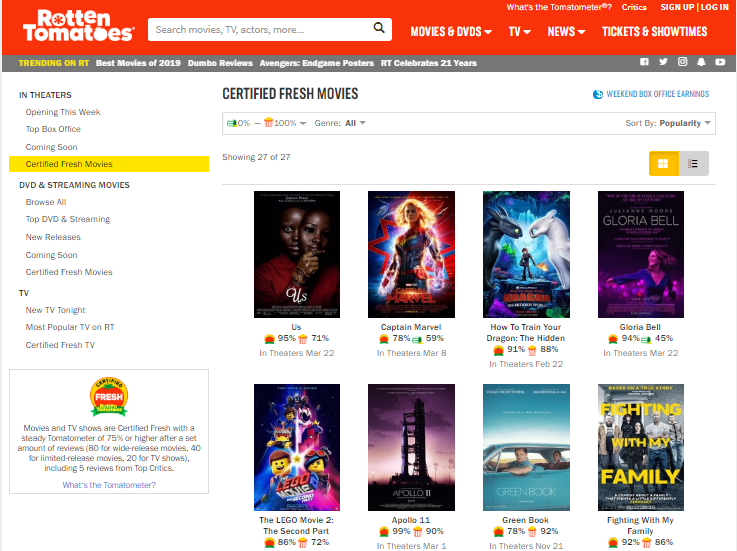Open Dumbo Reviews trending link

click(220, 63)
